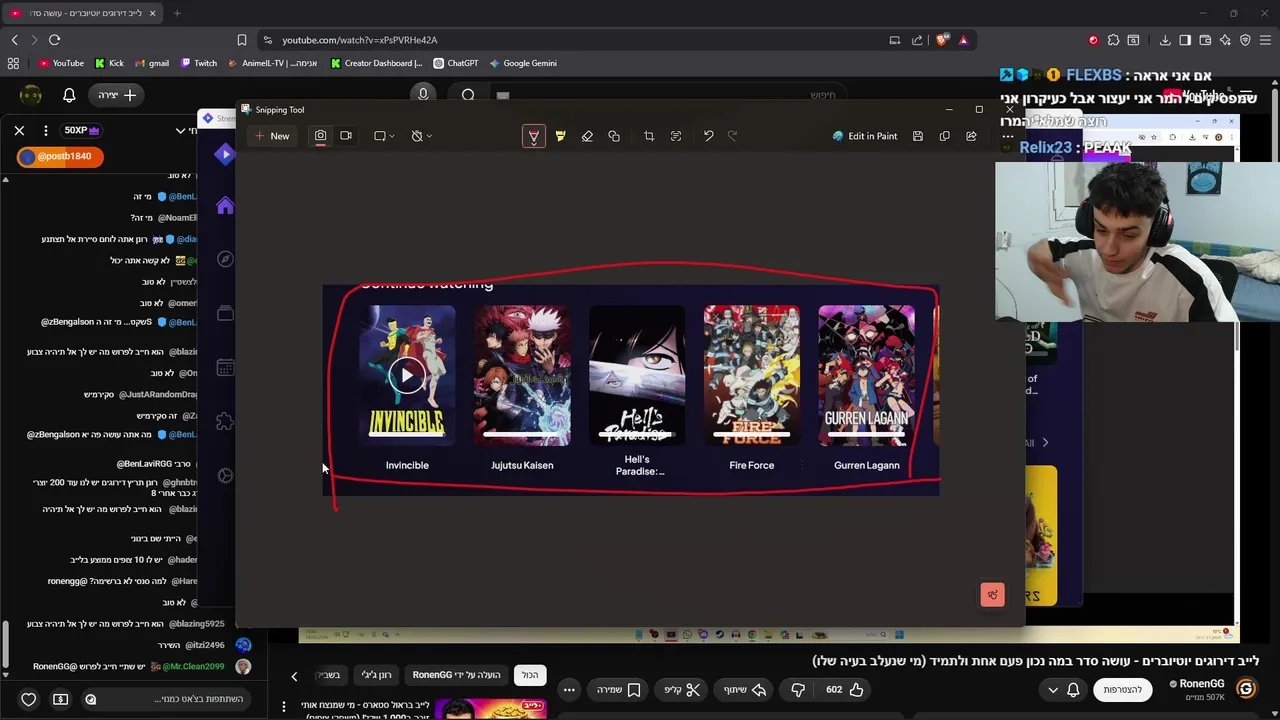Image resolution: width=1280 pixels, height=720 pixels.
Task: Expand the live chat mode dropdown chevron
Action: tap(180, 130)
